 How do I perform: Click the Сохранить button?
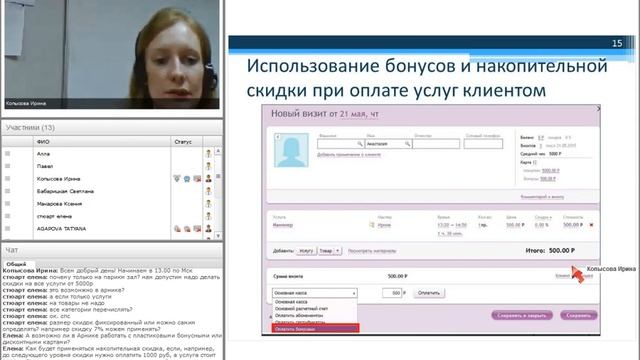(x=579, y=316)
